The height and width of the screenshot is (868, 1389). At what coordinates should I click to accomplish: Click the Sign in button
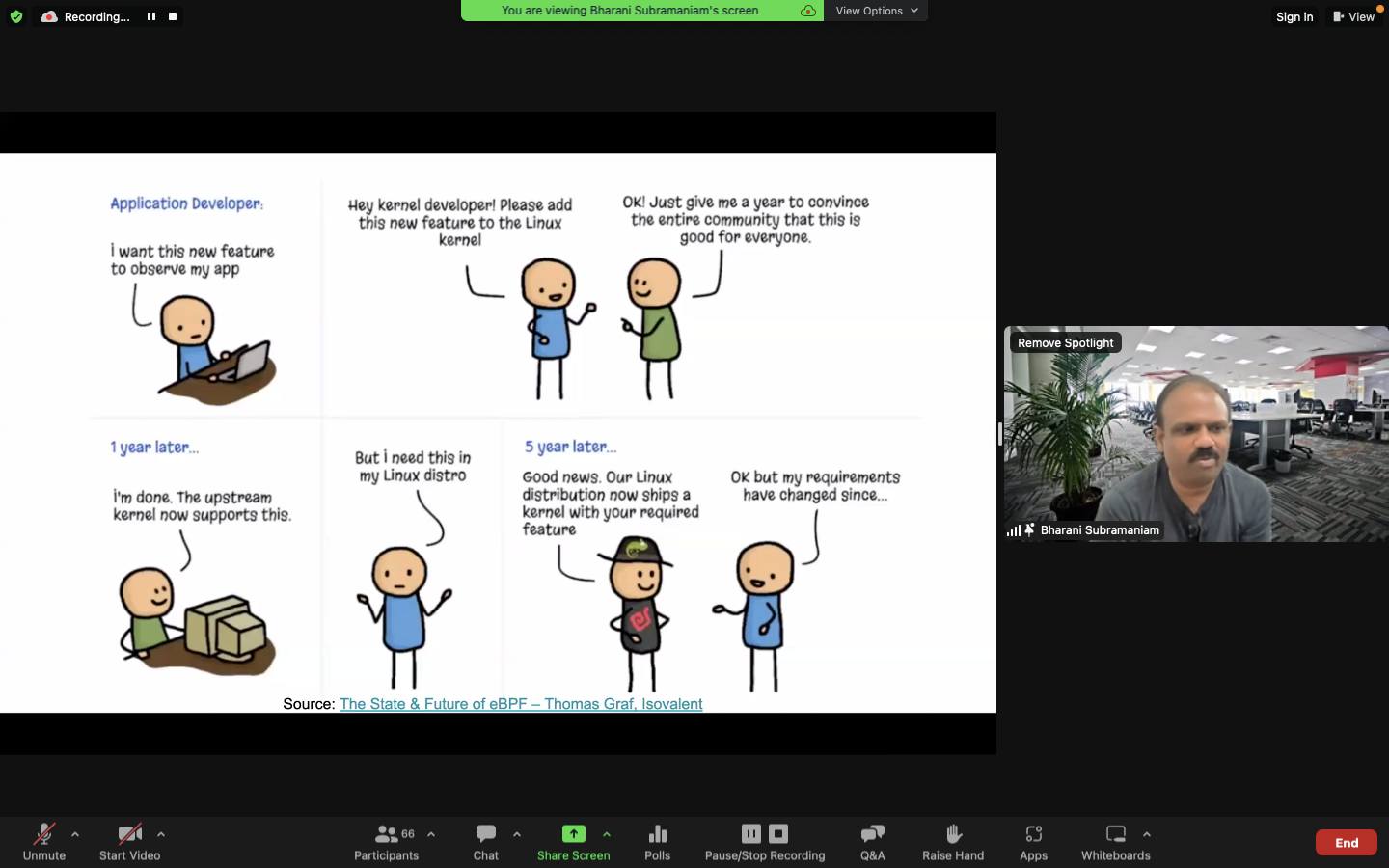[x=1294, y=16]
